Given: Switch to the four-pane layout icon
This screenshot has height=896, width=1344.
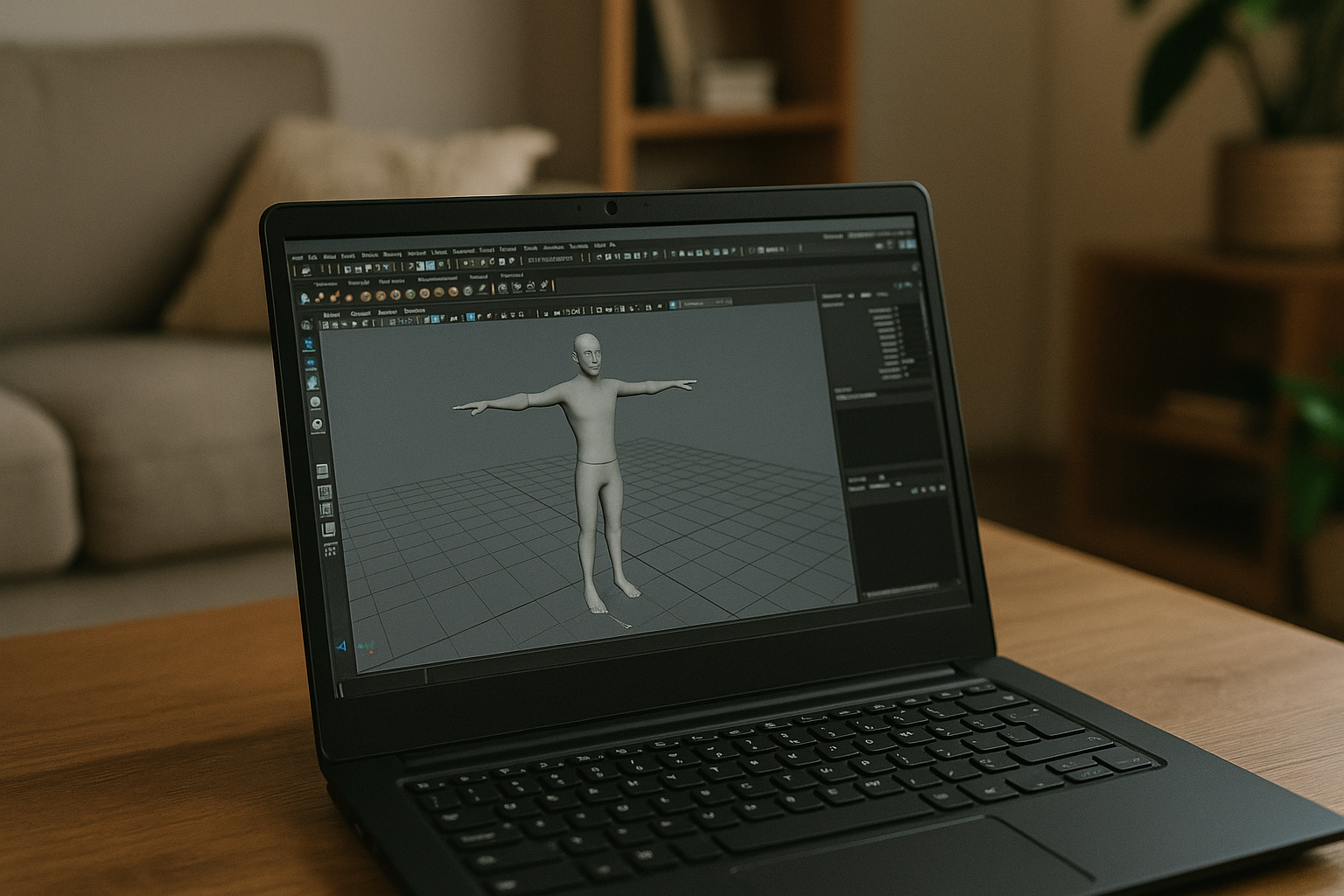Looking at the screenshot, I should (x=325, y=492).
